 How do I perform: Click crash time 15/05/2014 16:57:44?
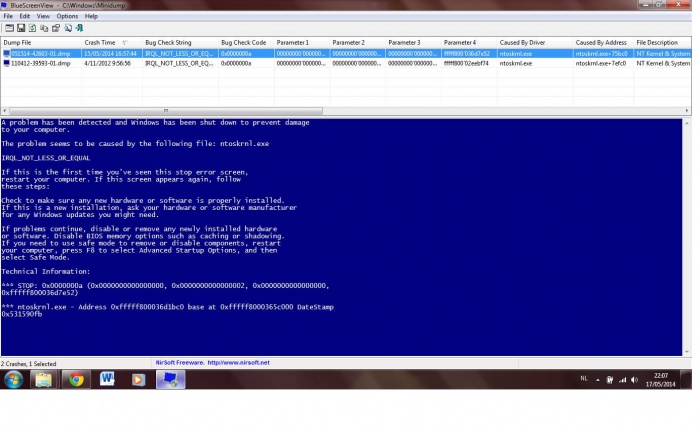pyautogui.click(x=110, y=54)
